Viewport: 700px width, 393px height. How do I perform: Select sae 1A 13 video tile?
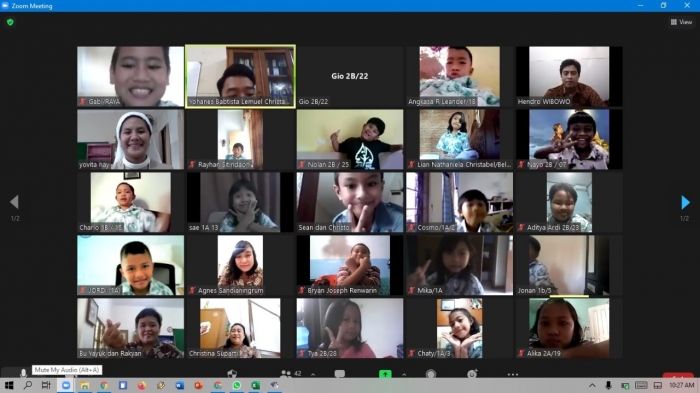(x=240, y=202)
